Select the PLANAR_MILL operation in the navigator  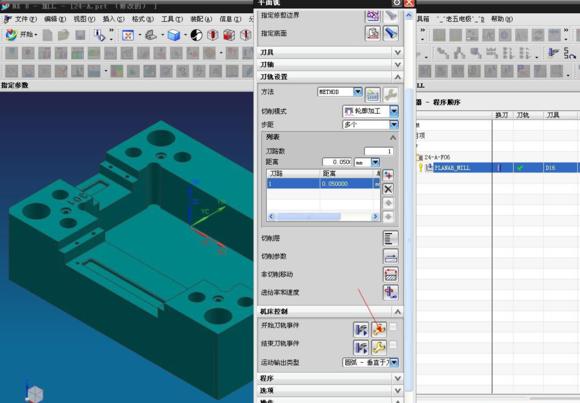(x=452, y=168)
